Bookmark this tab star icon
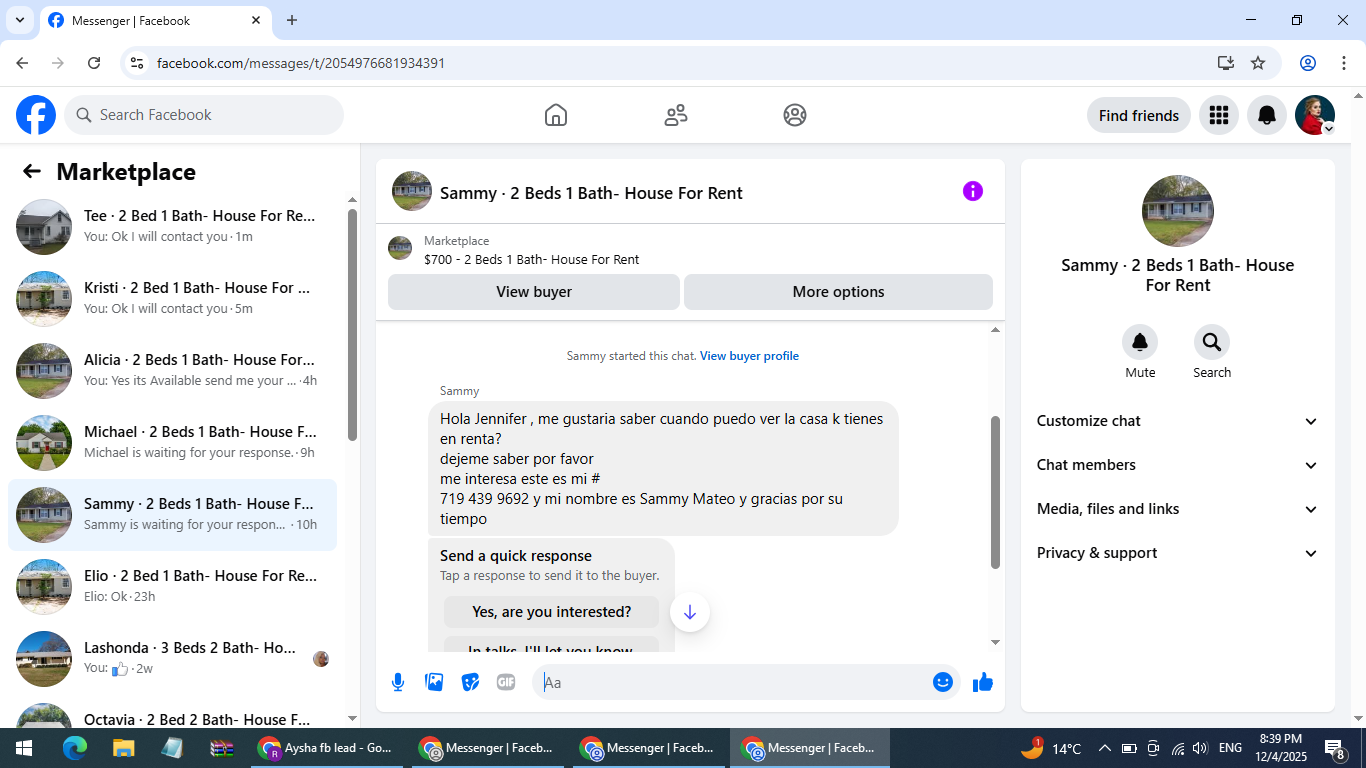1366x768 pixels. click(1258, 63)
